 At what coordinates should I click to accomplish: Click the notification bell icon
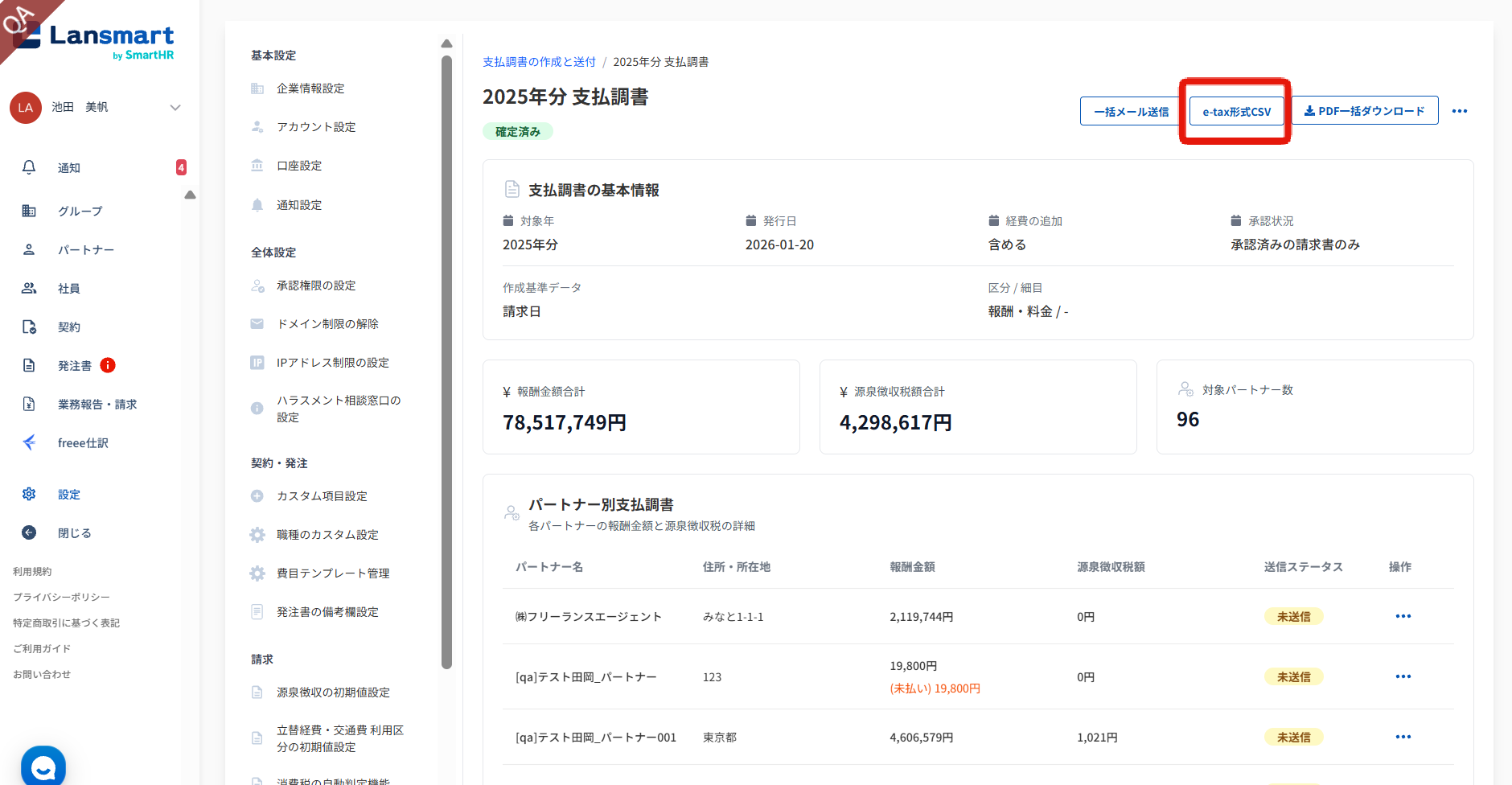(29, 167)
